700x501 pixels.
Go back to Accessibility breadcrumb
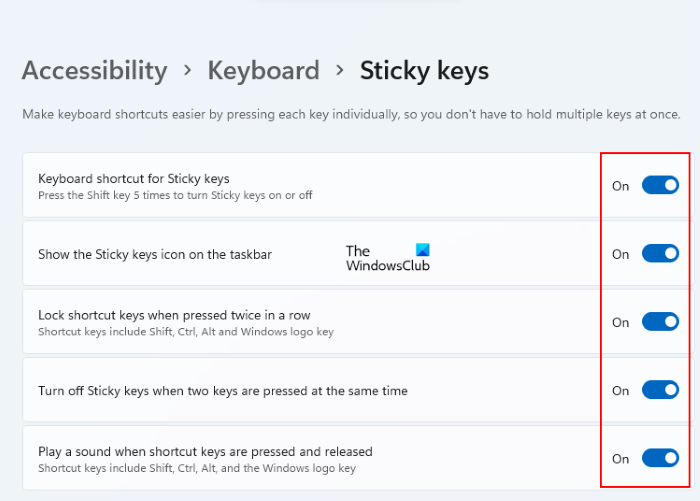point(94,71)
